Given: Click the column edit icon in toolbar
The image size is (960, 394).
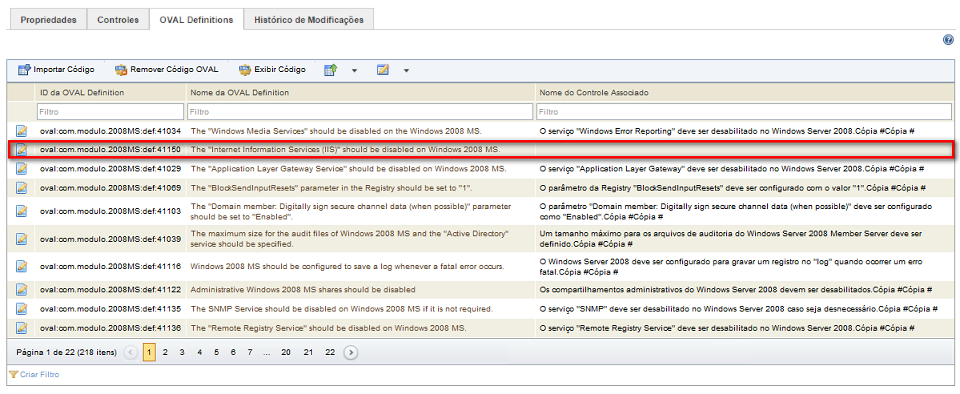Looking at the screenshot, I should tap(383, 70).
